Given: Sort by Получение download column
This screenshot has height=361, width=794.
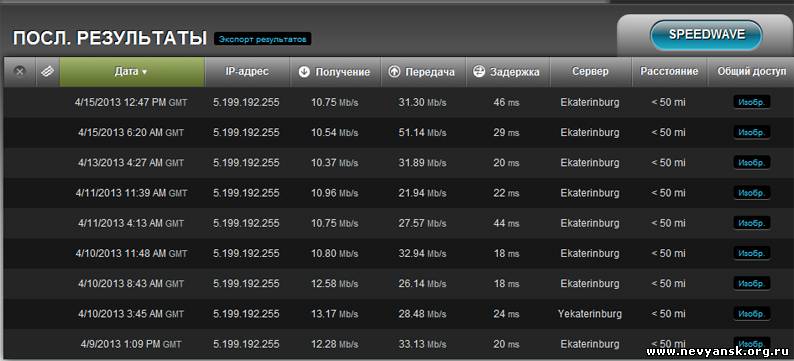Looking at the screenshot, I should [334, 72].
